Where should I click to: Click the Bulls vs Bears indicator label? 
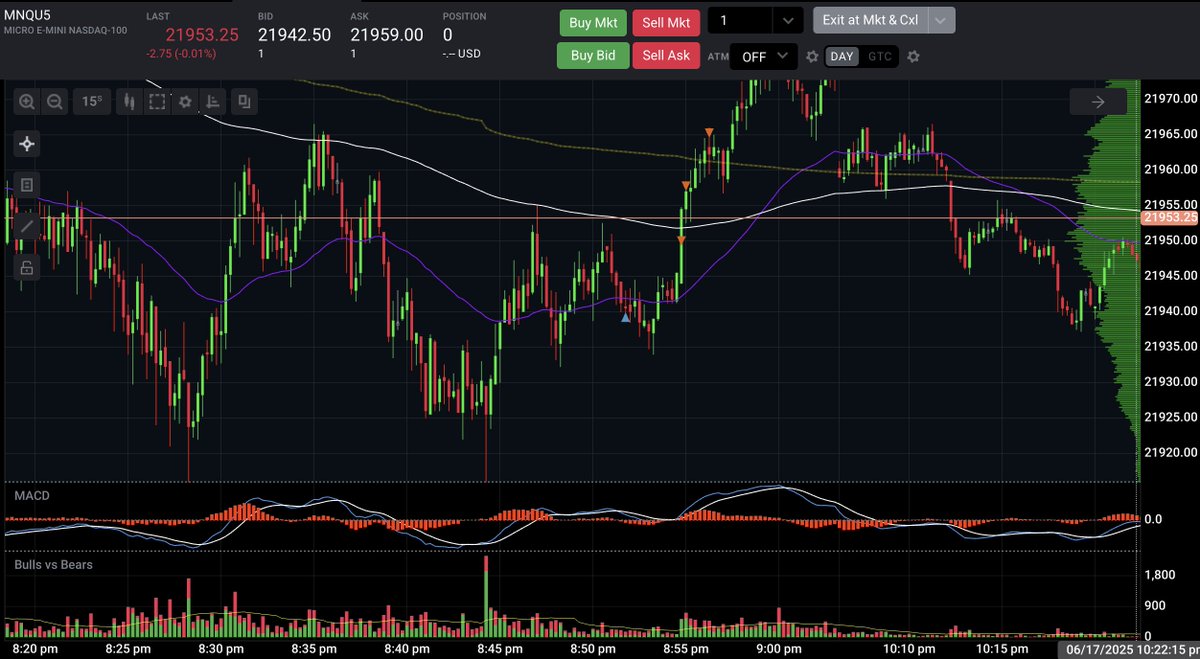click(54, 565)
